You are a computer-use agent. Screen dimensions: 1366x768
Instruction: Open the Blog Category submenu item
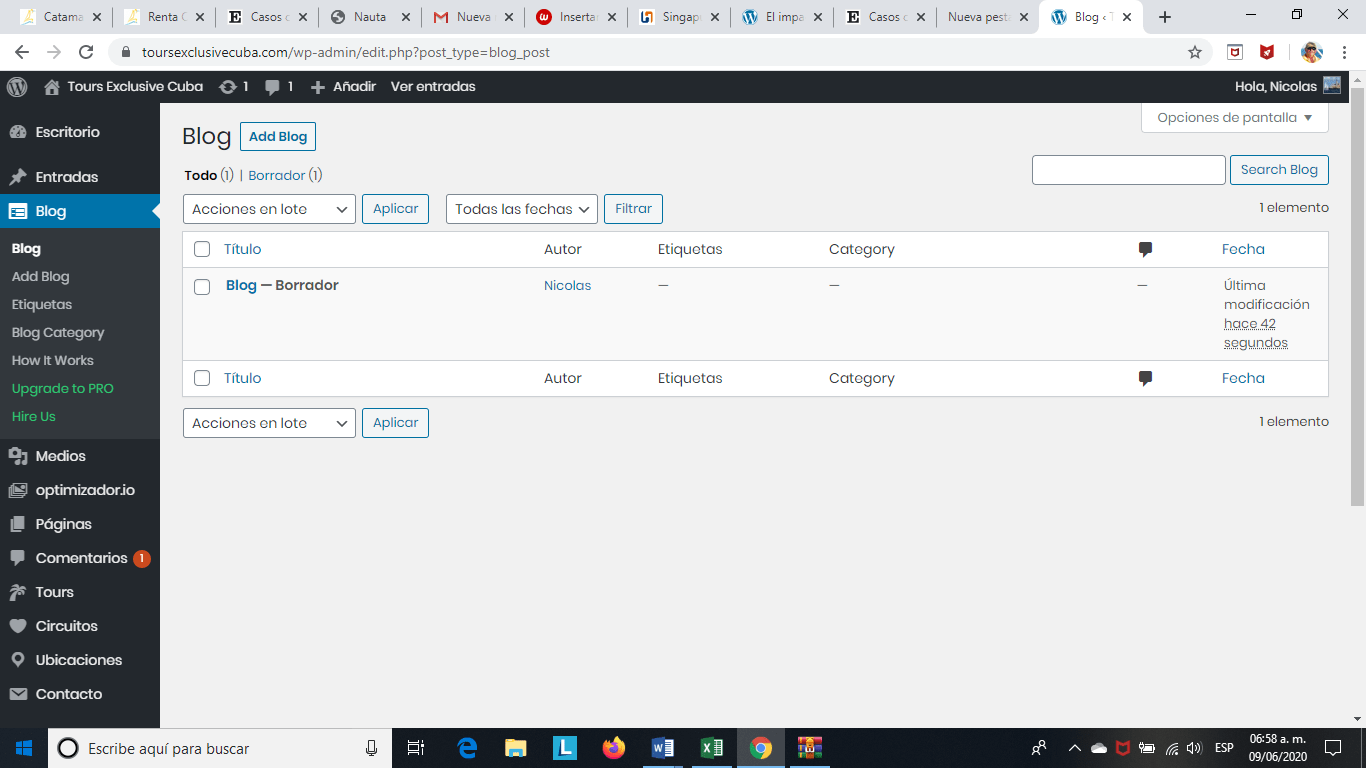58,333
